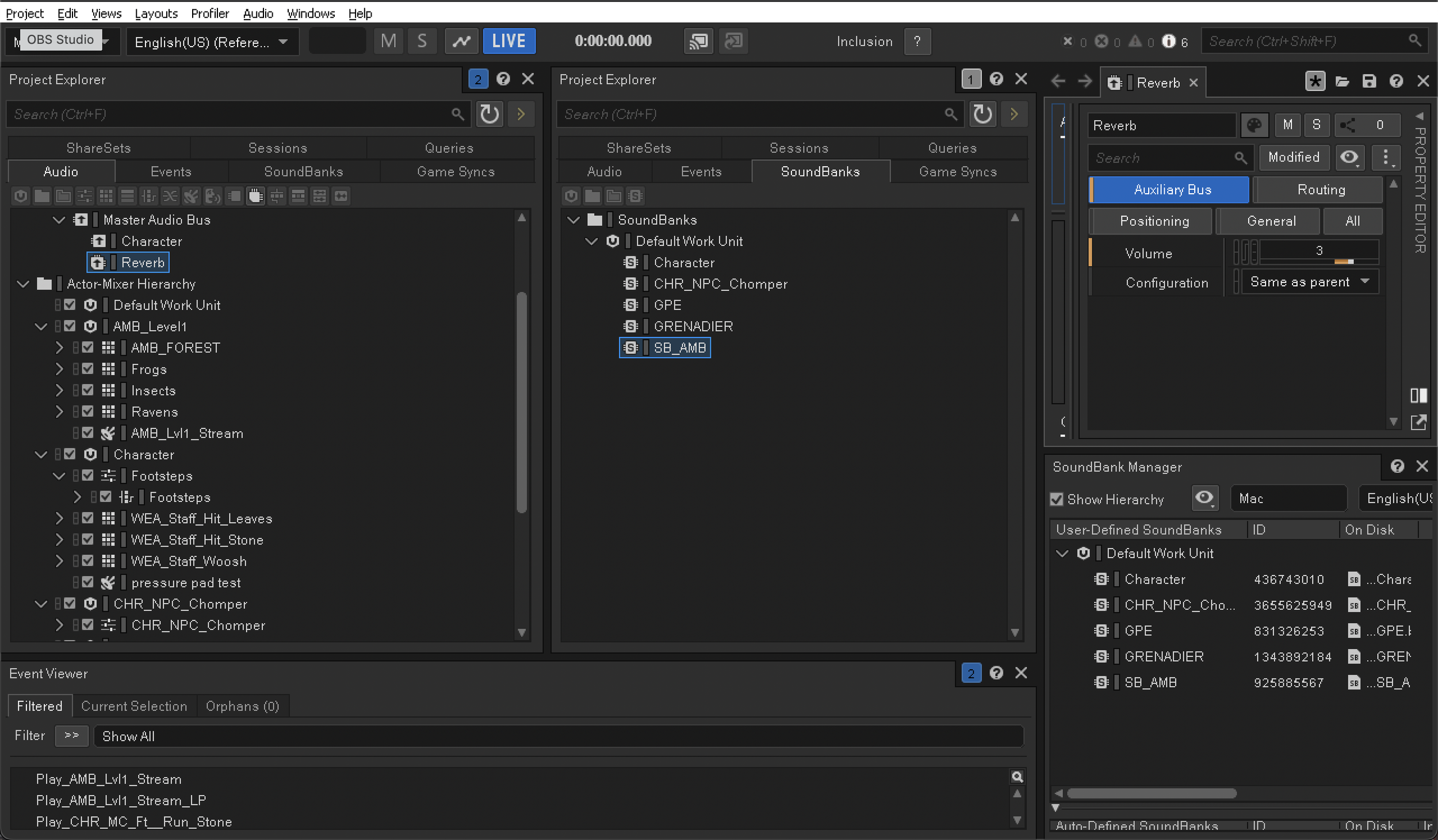Screen dimensions: 1438x840
Task: Open the Profiler menu
Action: (209, 13)
